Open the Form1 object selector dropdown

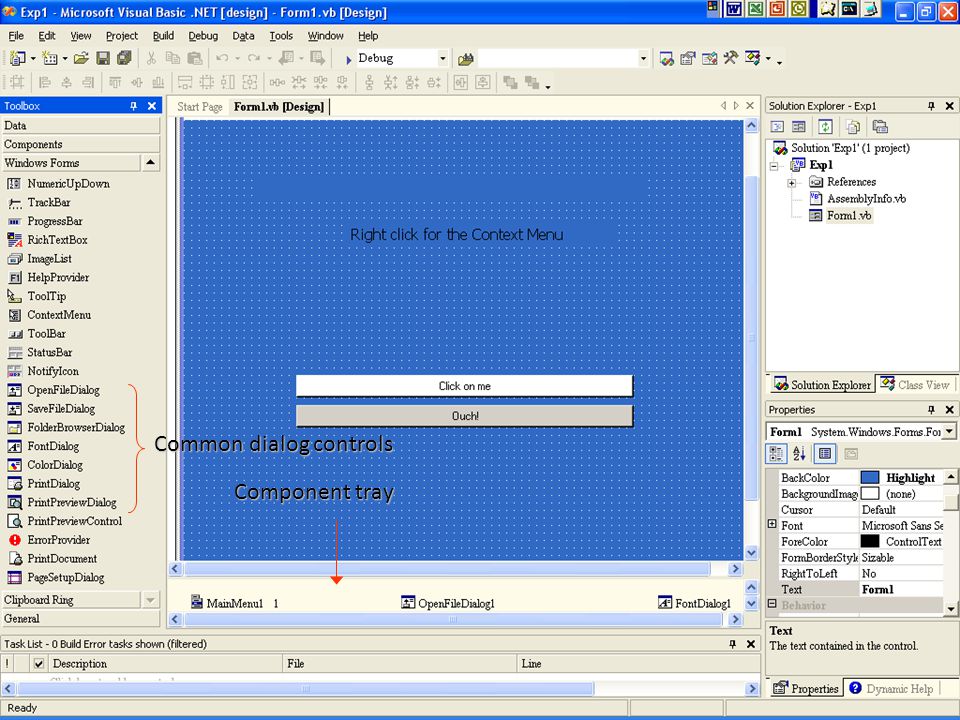949,432
